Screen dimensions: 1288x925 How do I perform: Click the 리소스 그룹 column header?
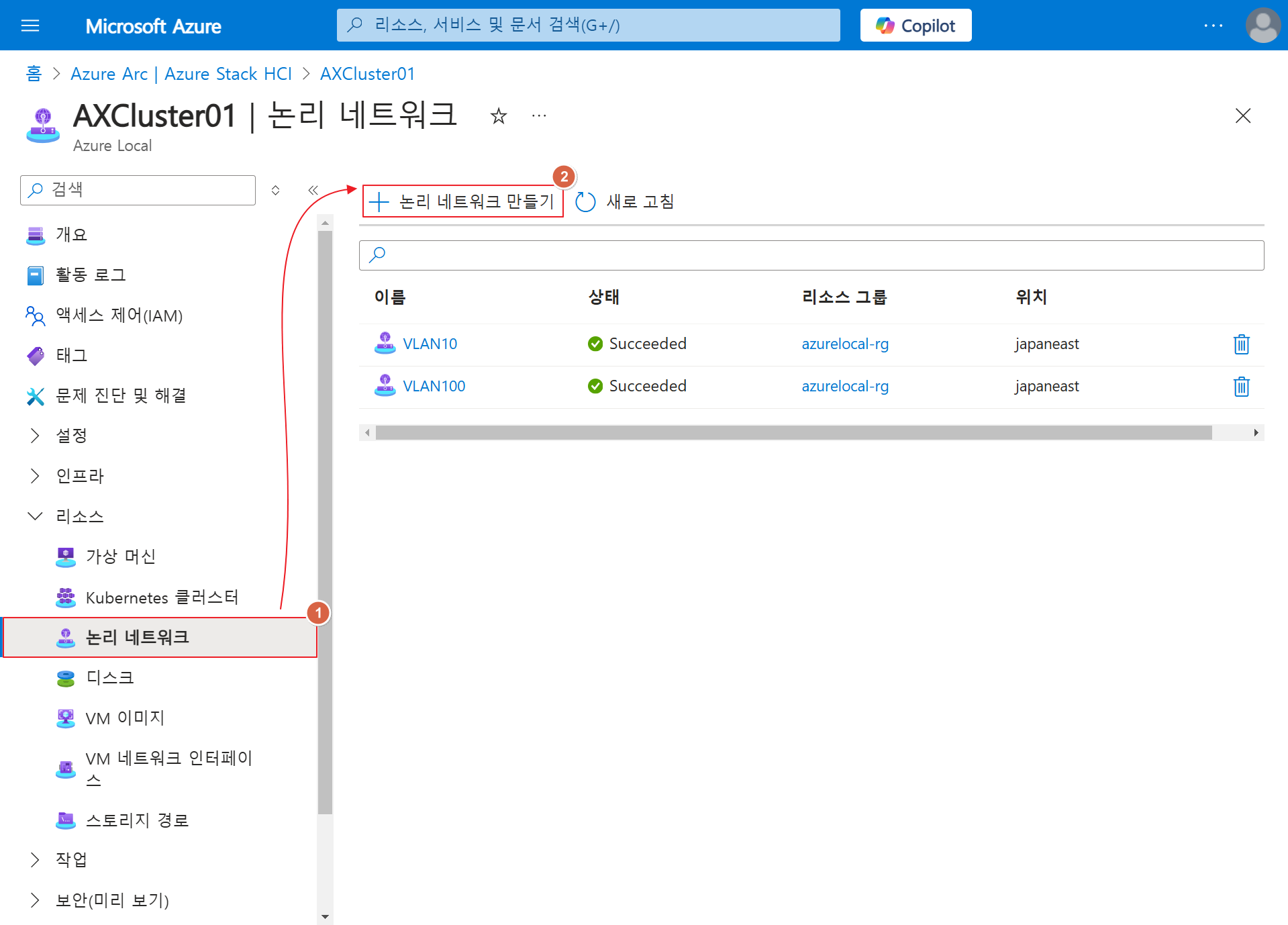pyautogui.click(x=844, y=297)
